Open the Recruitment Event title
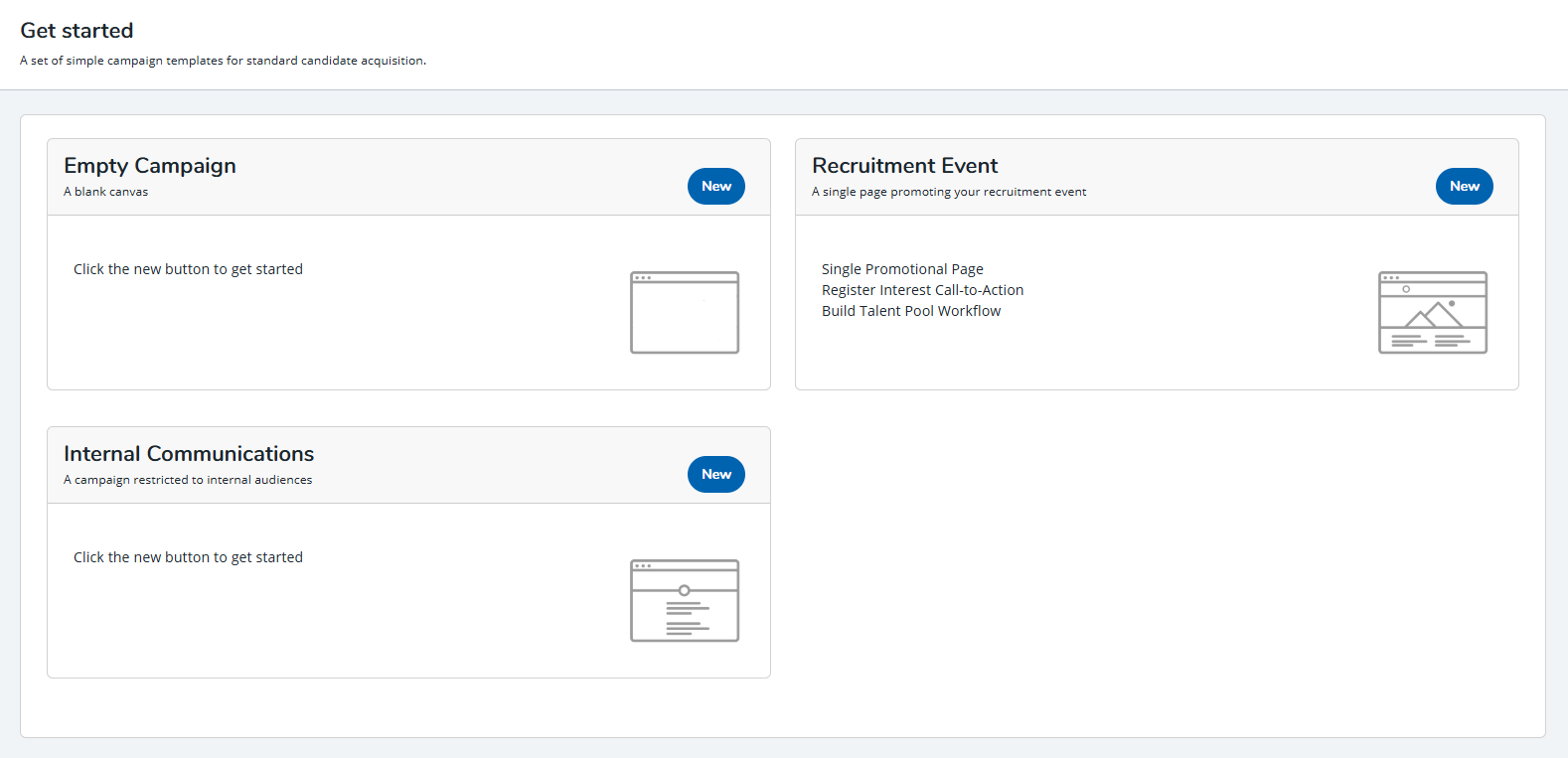 pos(904,166)
